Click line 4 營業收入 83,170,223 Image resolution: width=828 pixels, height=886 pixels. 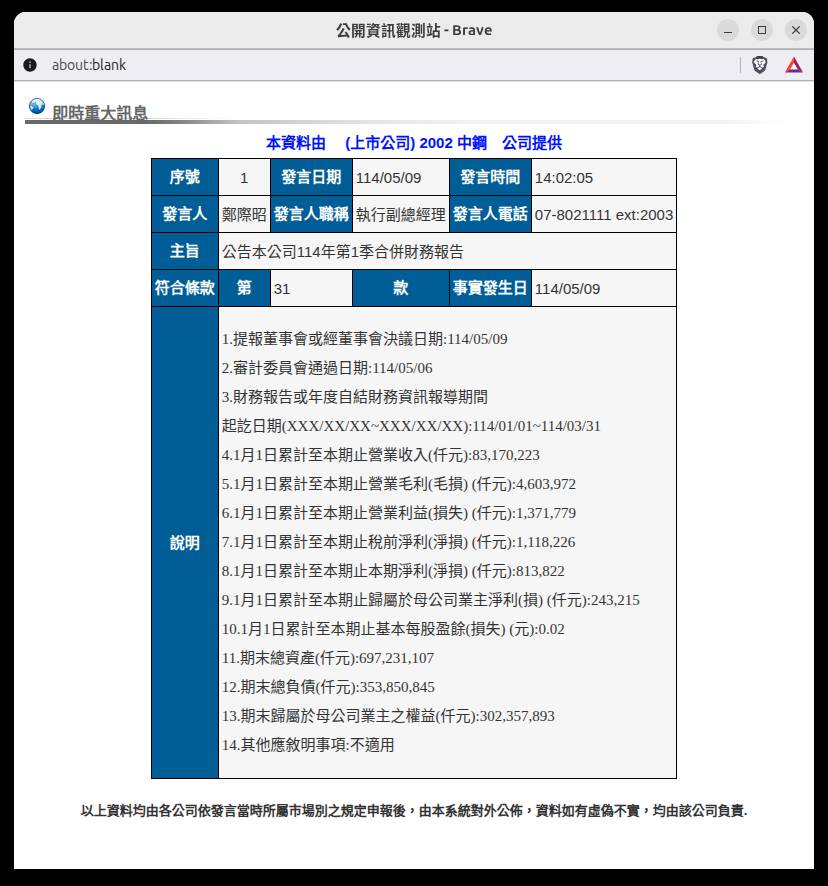(380, 455)
